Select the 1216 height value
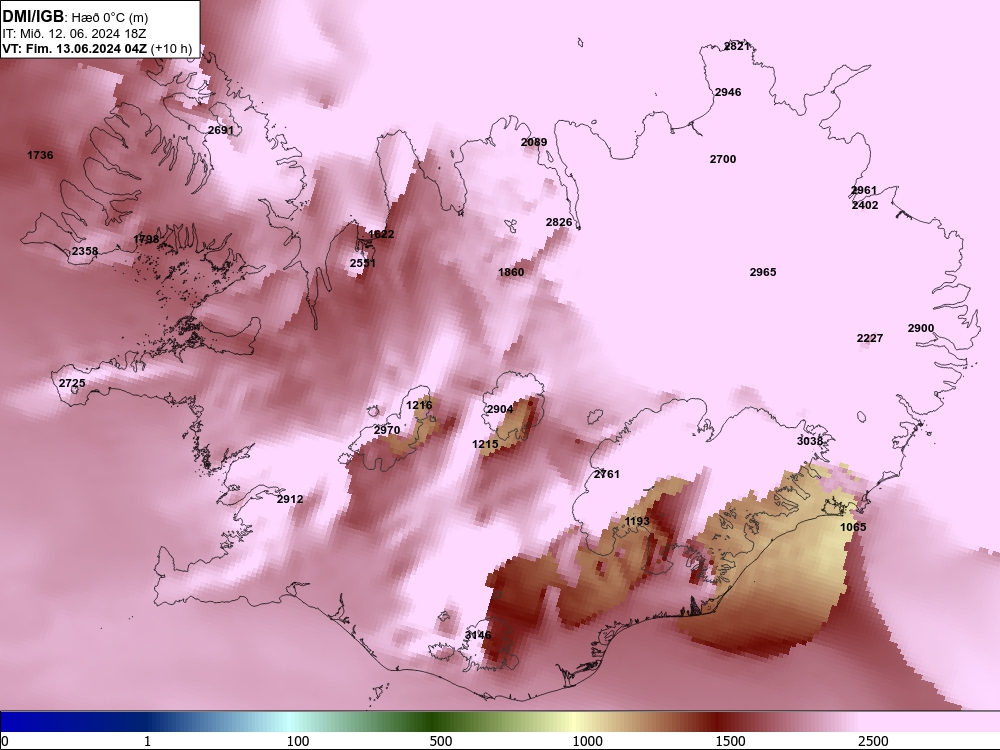This screenshot has height=750, width=1000. click(x=419, y=405)
